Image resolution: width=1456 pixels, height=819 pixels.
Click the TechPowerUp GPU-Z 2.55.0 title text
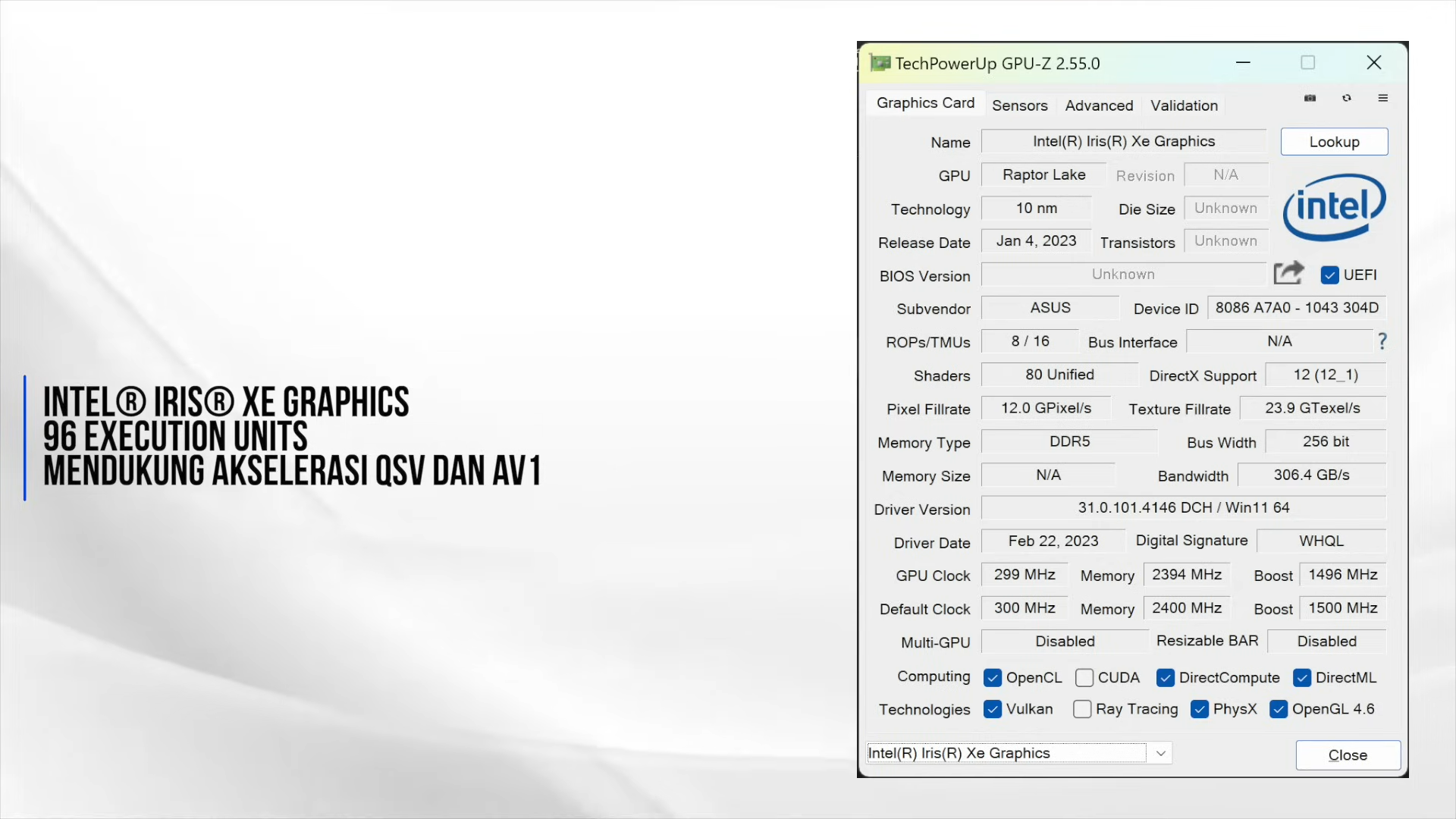pyautogui.click(x=997, y=64)
